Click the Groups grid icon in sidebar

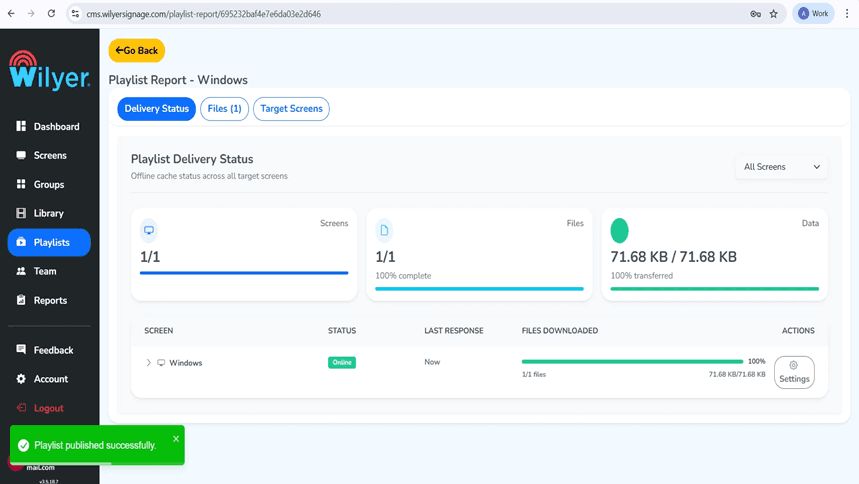pyautogui.click(x=21, y=184)
